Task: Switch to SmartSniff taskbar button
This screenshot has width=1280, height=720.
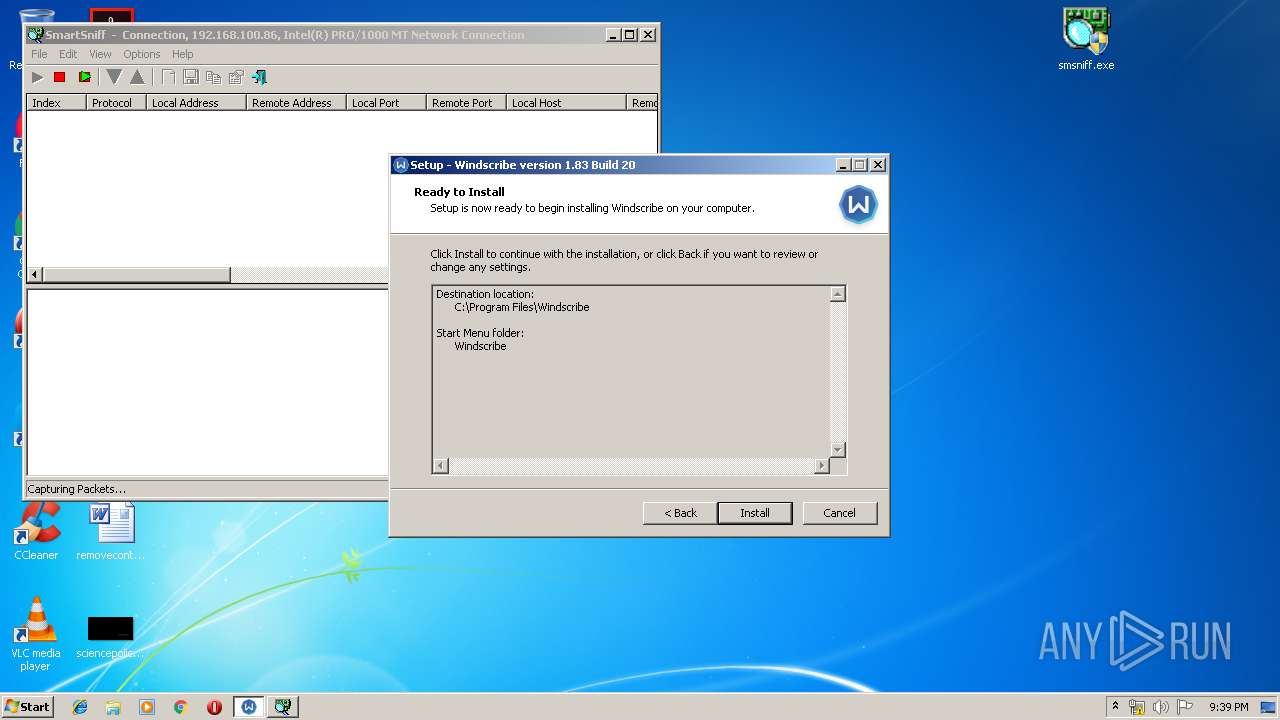Action: click(x=283, y=707)
